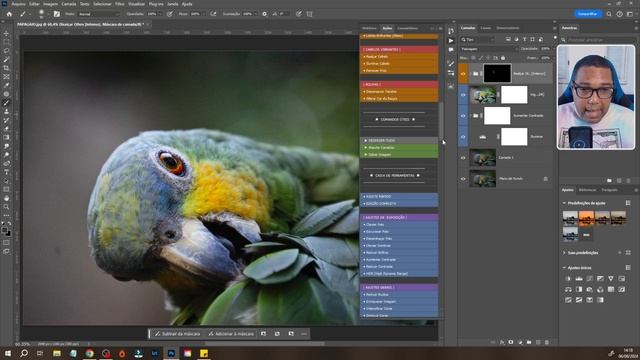
Task: Play the selected action in the dock strip
Action: (x=451, y=40)
